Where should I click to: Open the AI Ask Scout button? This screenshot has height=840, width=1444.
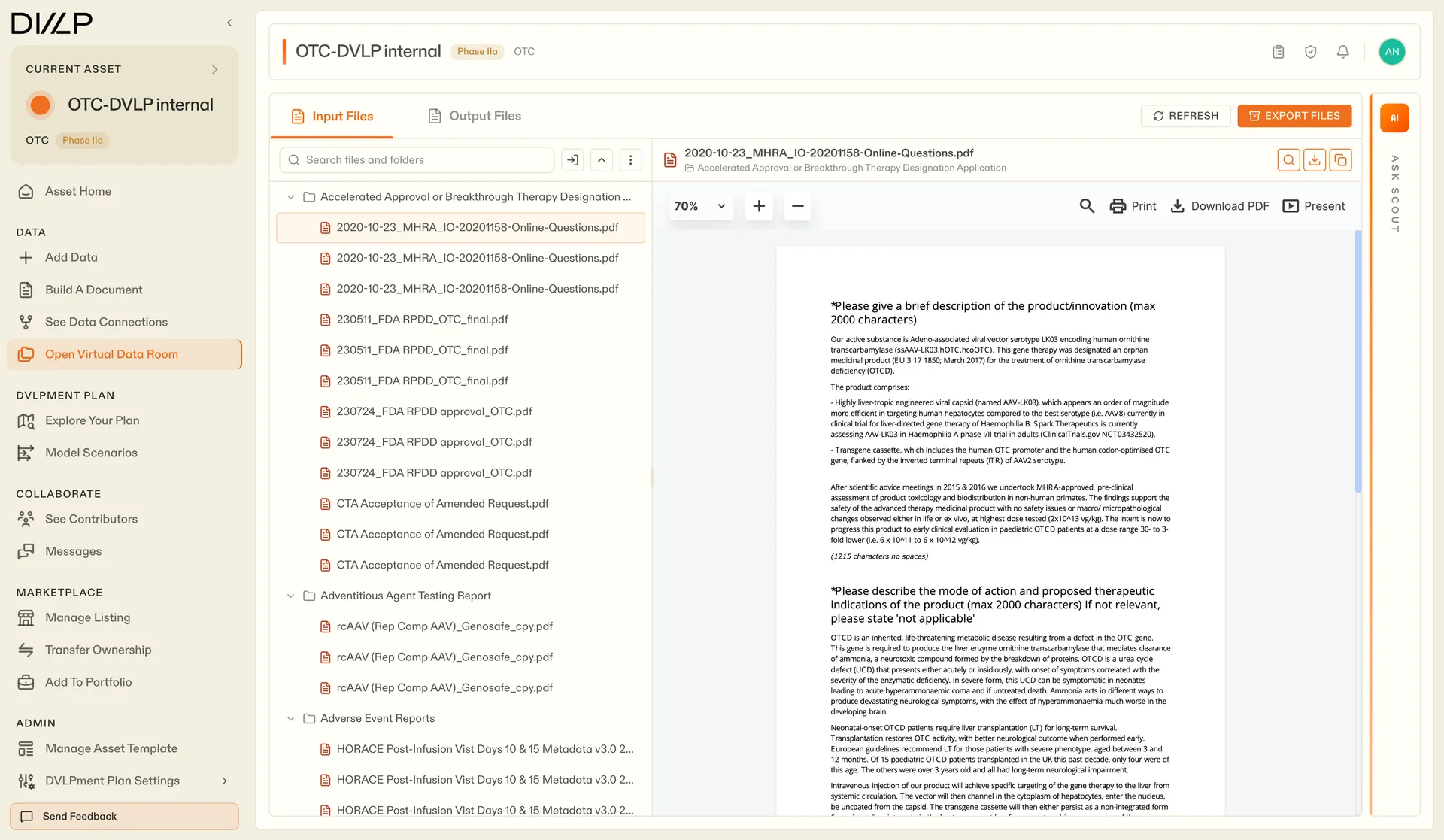tap(1394, 118)
